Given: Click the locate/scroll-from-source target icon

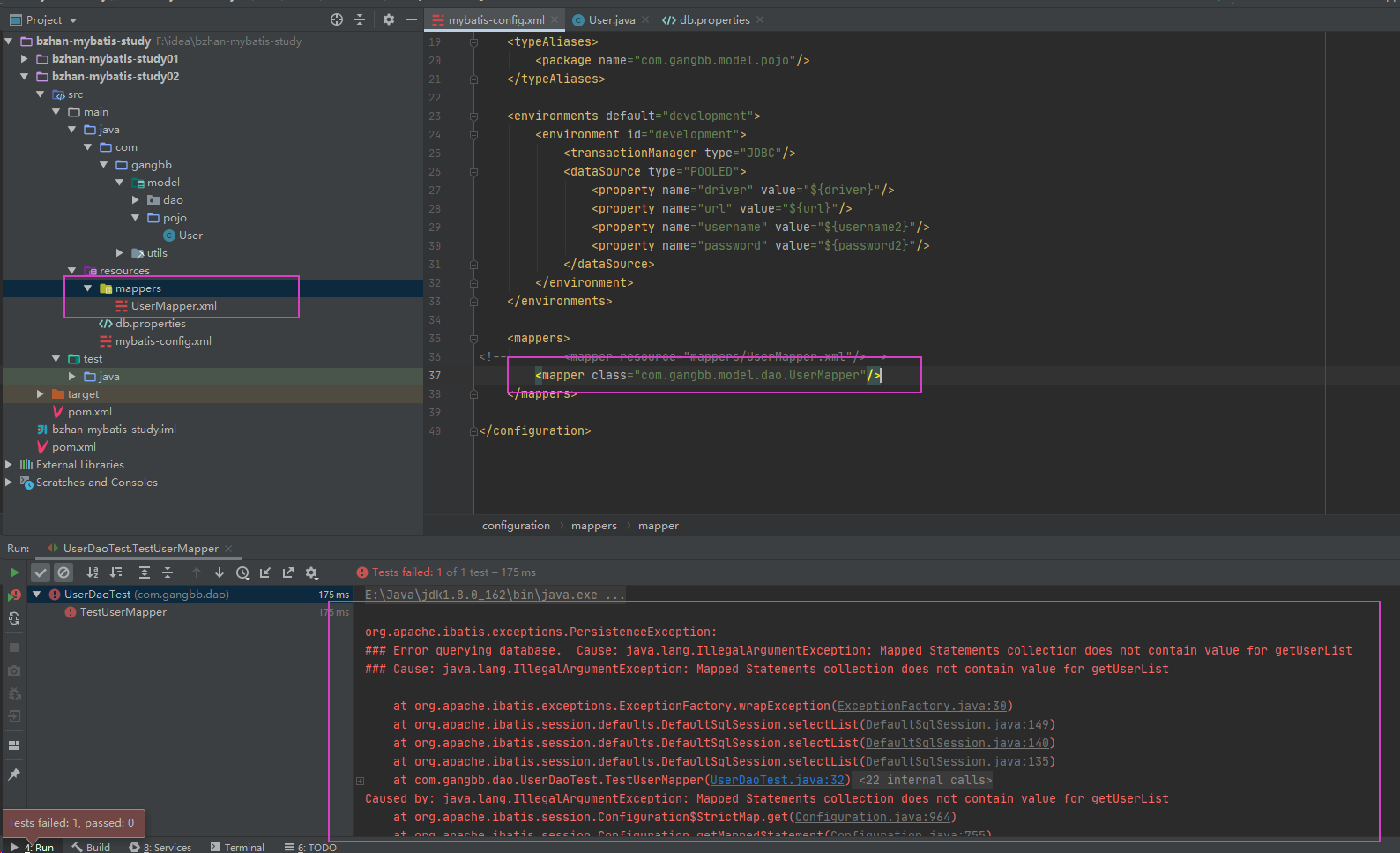Looking at the screenshot, I should (337, 19).
